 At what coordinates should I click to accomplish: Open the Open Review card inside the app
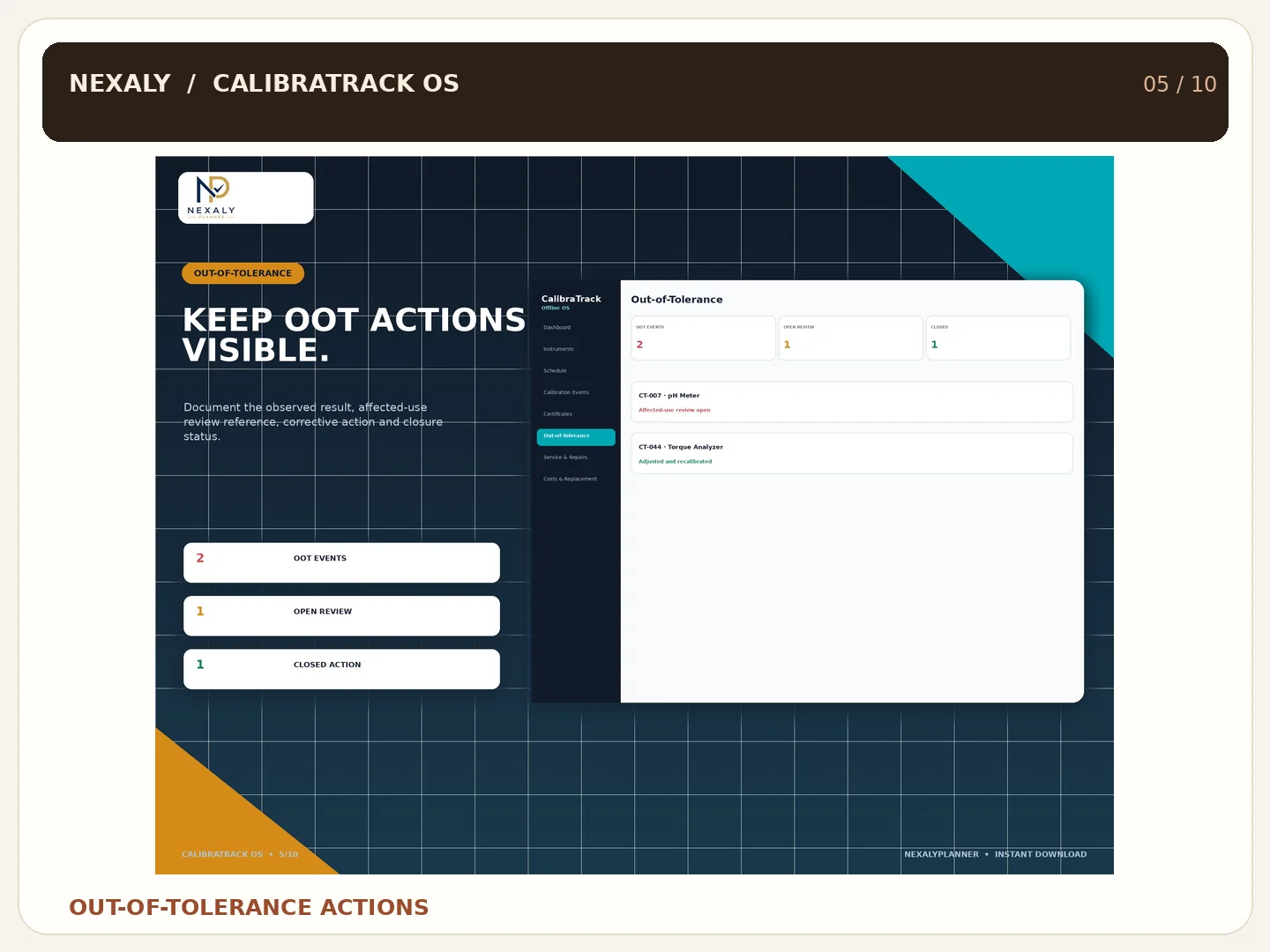(x=850, y=338)
